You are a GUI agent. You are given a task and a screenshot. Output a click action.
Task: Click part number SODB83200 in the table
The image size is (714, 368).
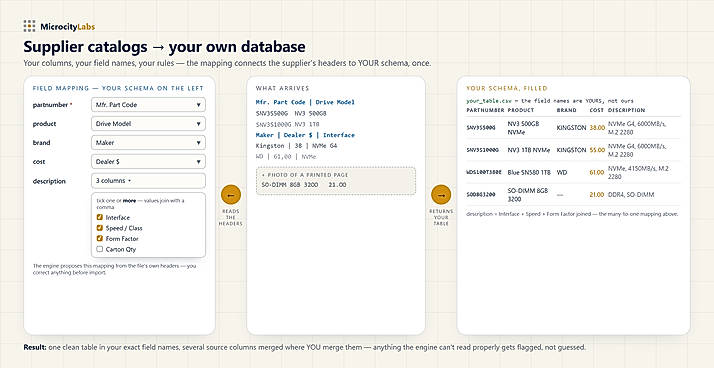pyautogui.click(x=481, y=194)
